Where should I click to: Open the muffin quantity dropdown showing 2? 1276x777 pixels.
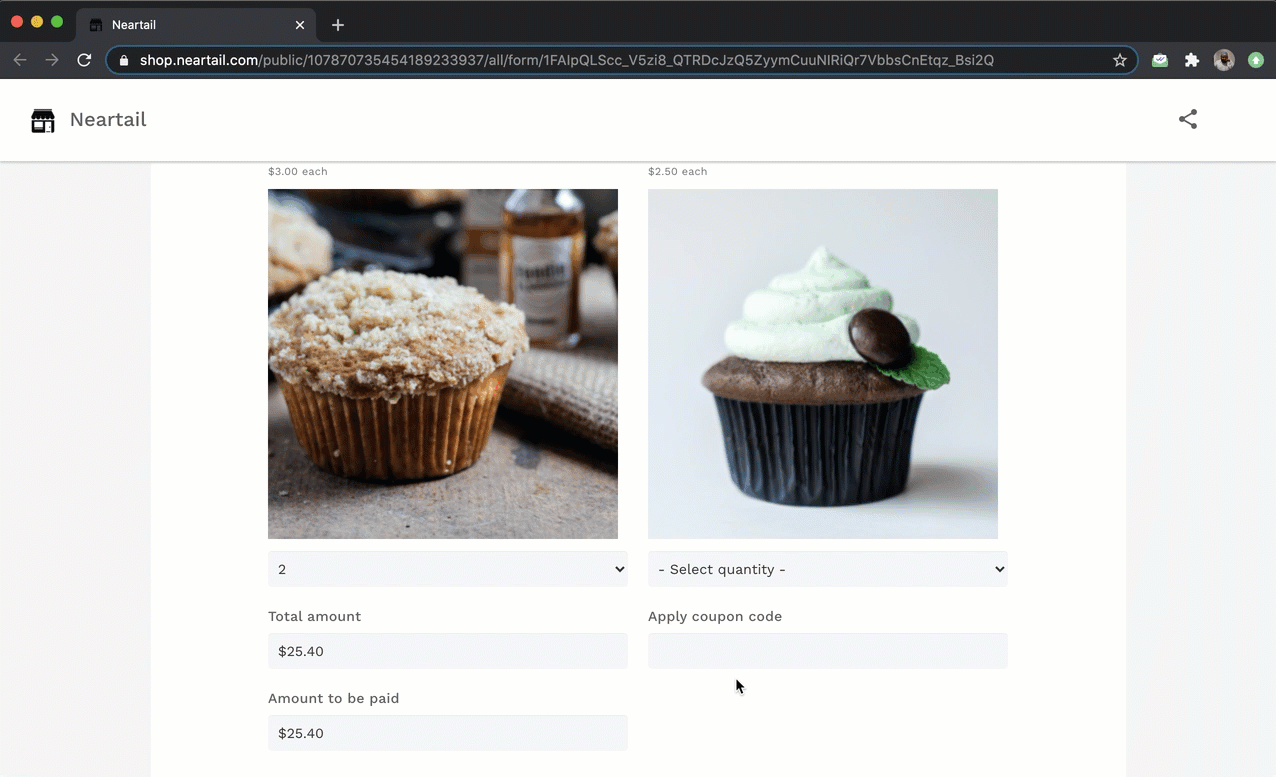coord(447,569)
